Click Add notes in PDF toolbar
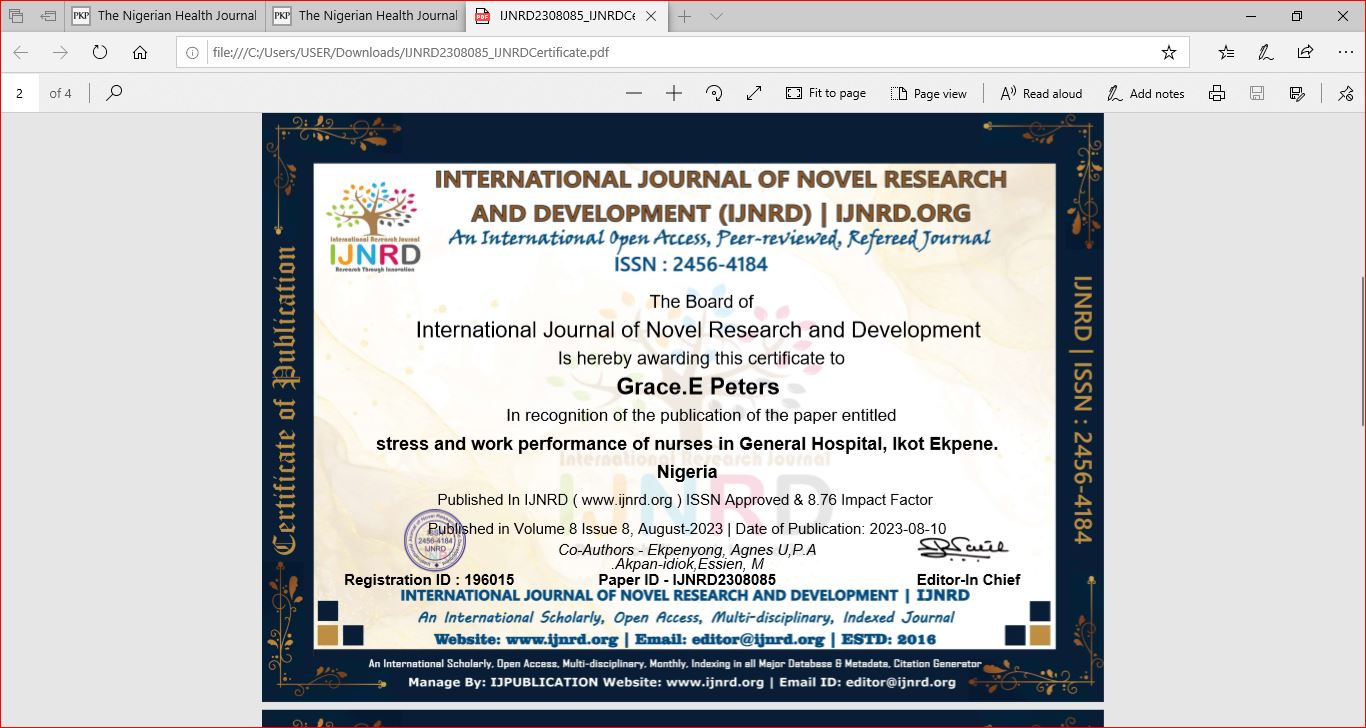 click(1146, 93)
